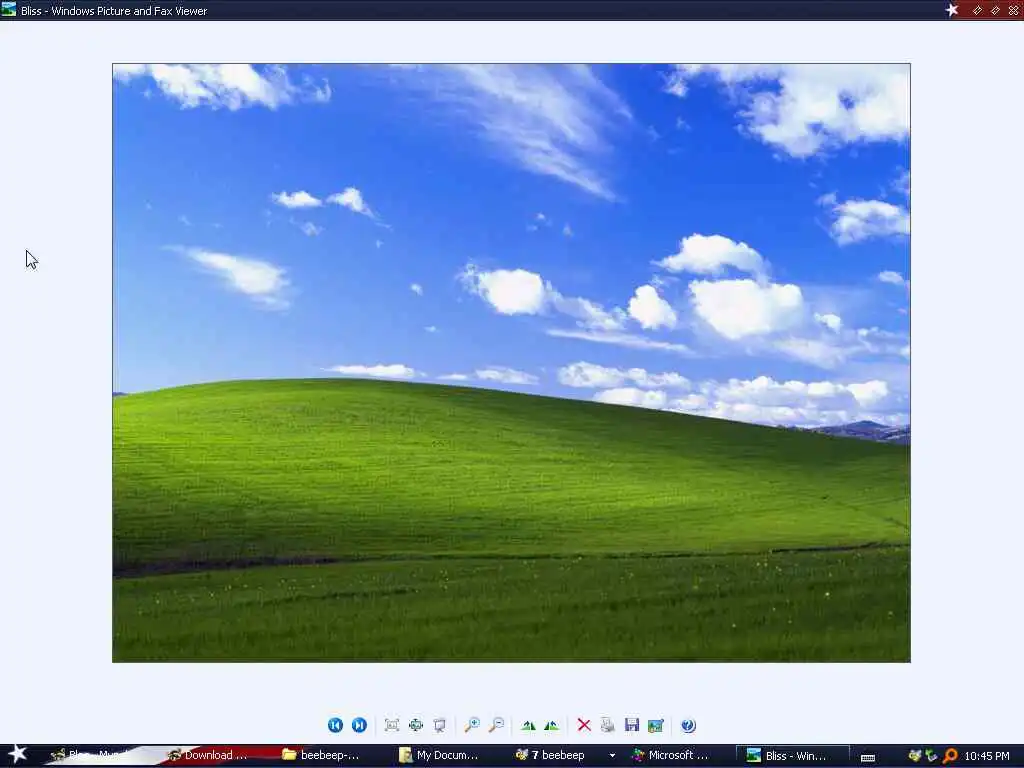Print the Bliss picture
This screenshot has width=1024, height=768.
607,725
